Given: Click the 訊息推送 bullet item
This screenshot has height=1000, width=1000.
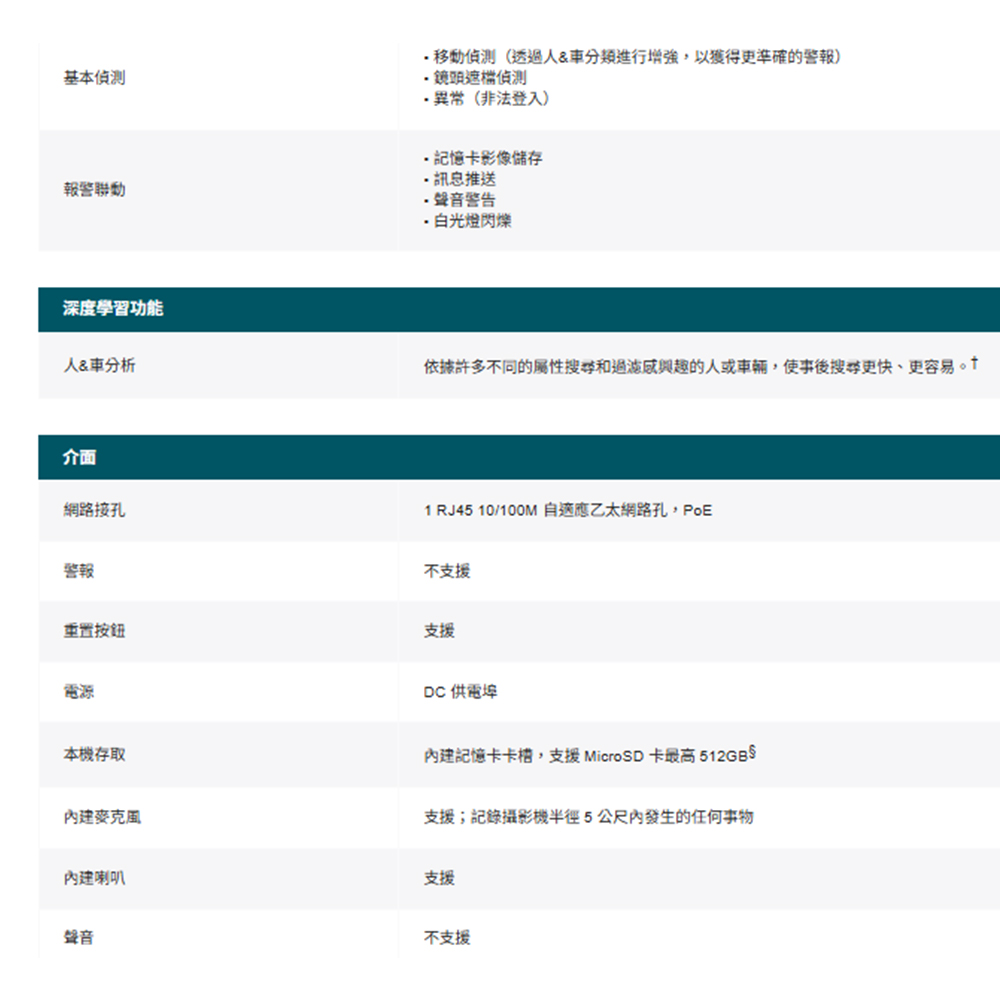Looking at the screenshot, I should click(464, 179).
